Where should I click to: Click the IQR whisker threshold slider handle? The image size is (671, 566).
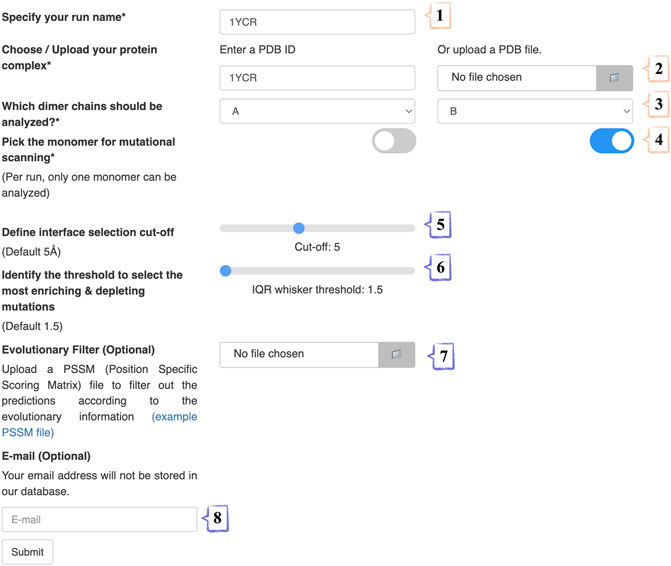tap(226, 271)
